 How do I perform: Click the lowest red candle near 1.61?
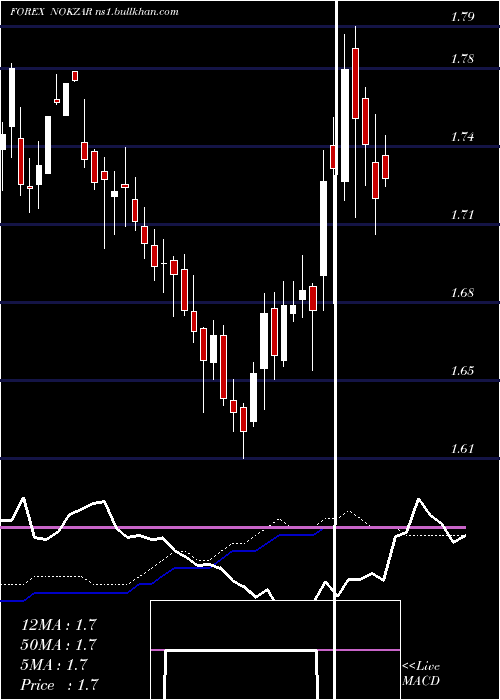click(x=243, y=419)
